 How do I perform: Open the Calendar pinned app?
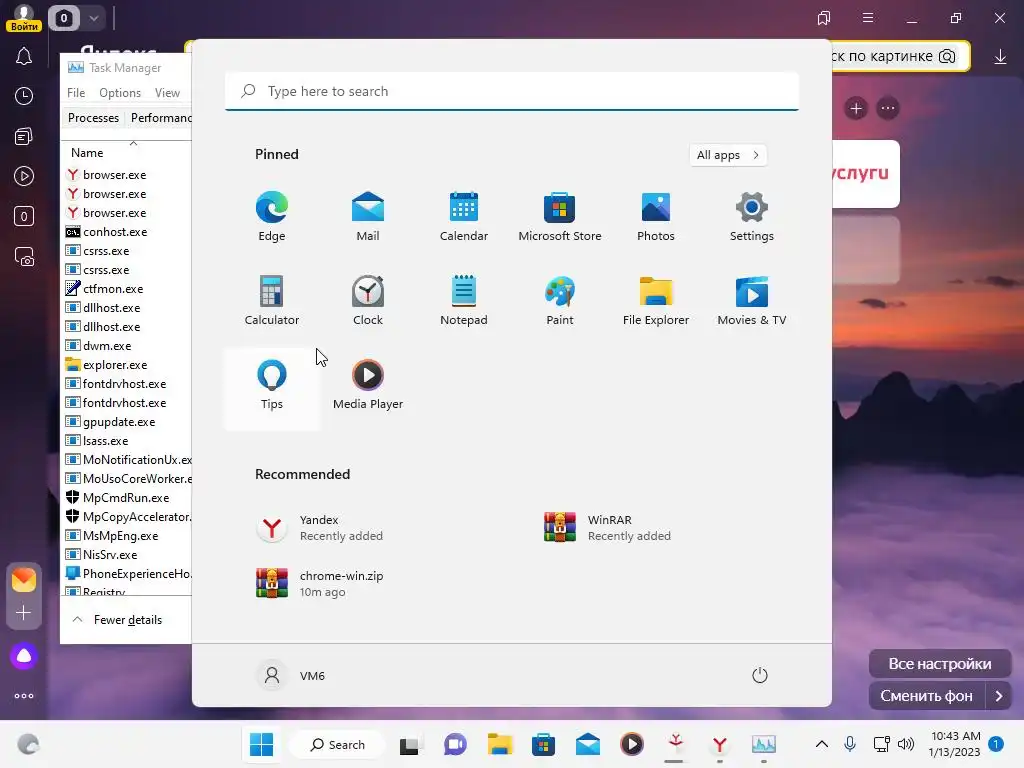(464, 217)
